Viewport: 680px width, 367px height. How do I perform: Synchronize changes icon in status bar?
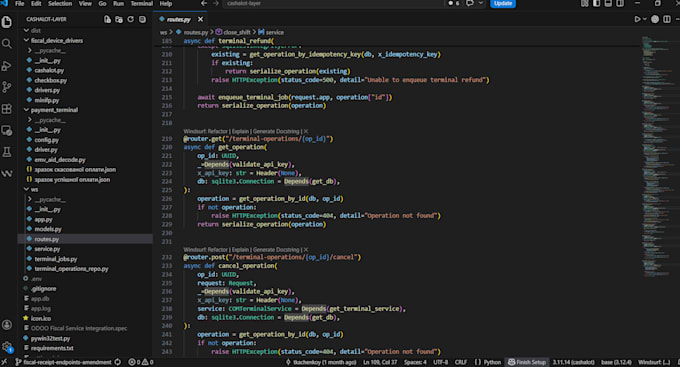click(x=118, y=362)
